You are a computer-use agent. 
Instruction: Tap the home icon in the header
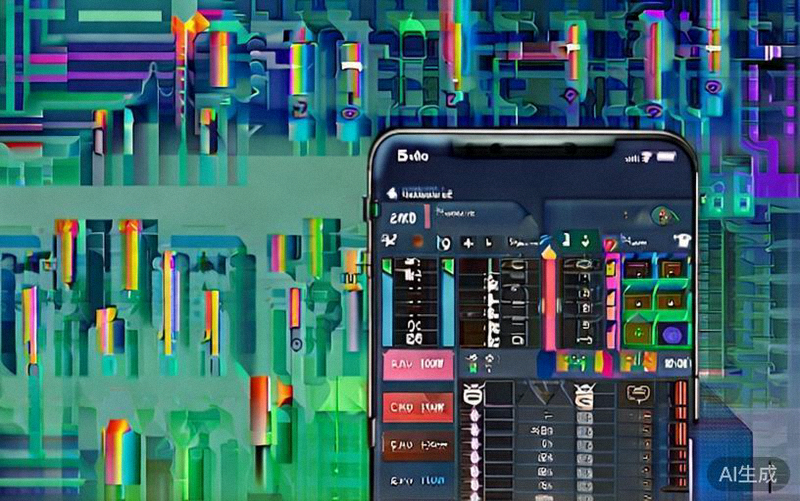[390, 192]
